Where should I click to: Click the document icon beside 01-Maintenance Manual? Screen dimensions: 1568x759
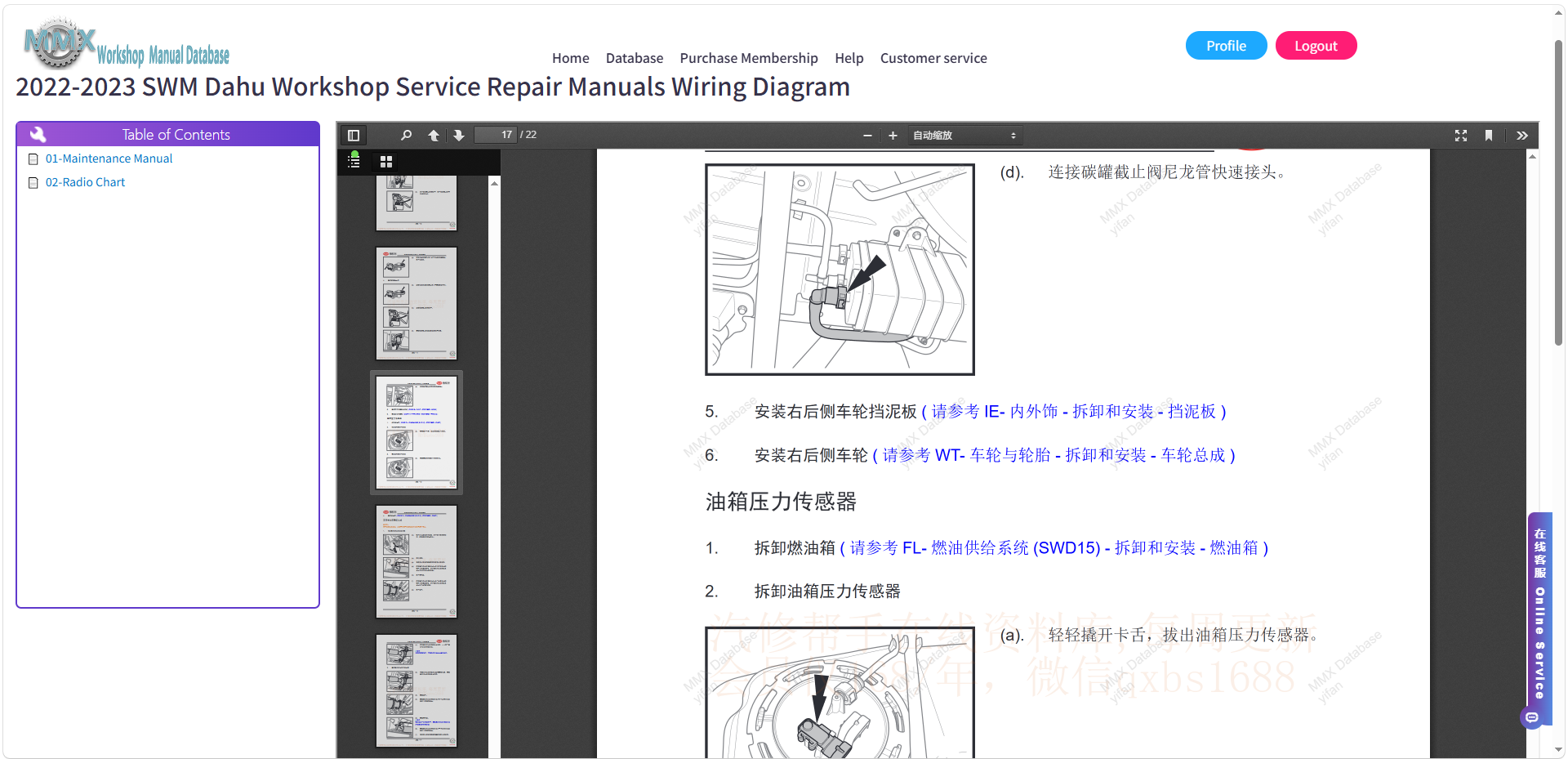(x=33, y=159)
